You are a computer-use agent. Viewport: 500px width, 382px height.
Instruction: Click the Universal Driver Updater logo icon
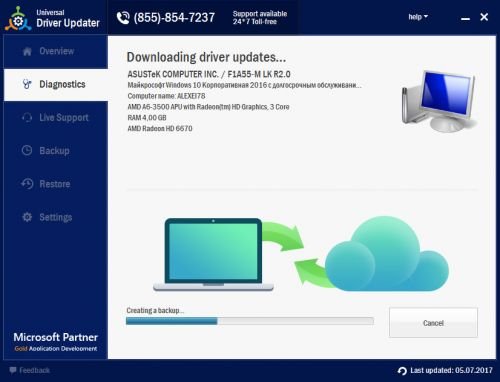click(x=18, y=19)
